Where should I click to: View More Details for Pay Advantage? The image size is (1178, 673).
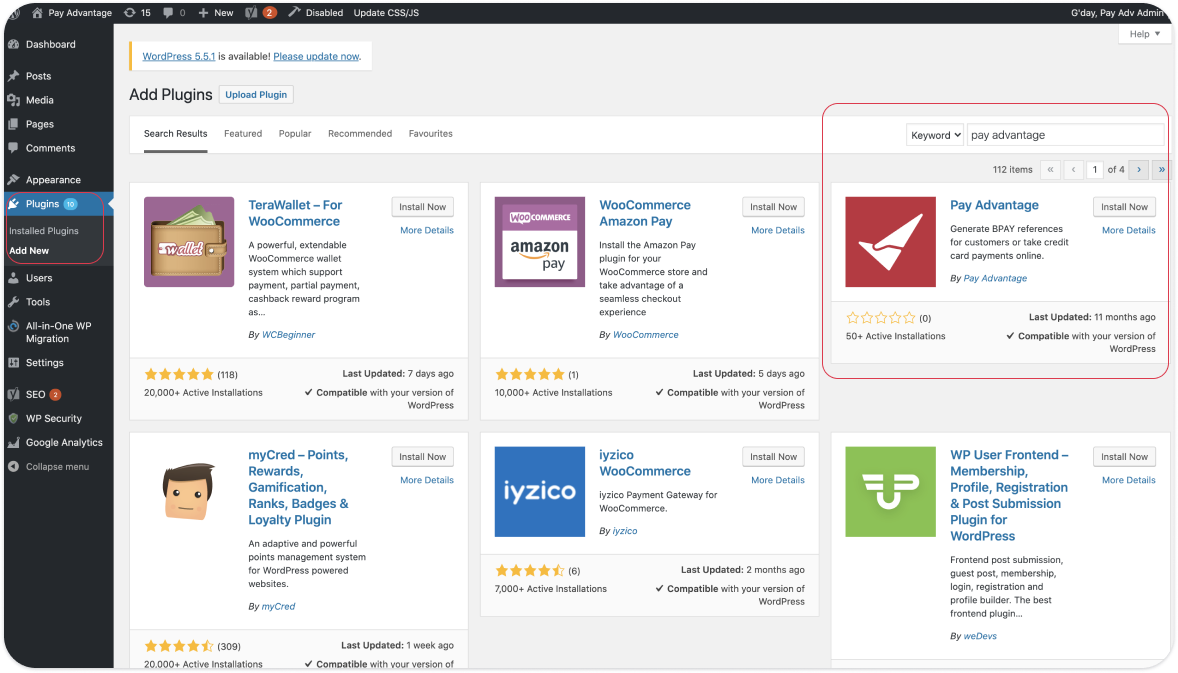click(x=1128, y=231)
